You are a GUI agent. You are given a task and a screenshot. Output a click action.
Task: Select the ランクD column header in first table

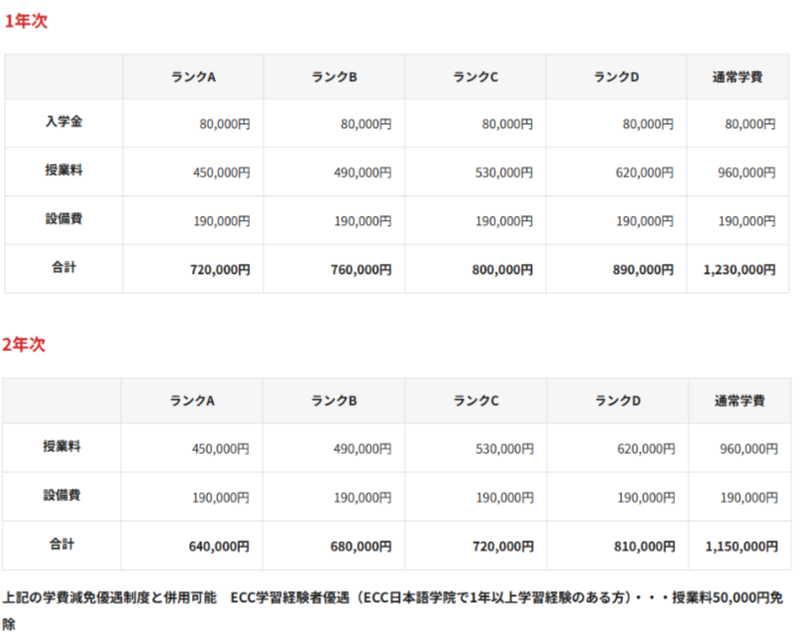click(613, 76)
